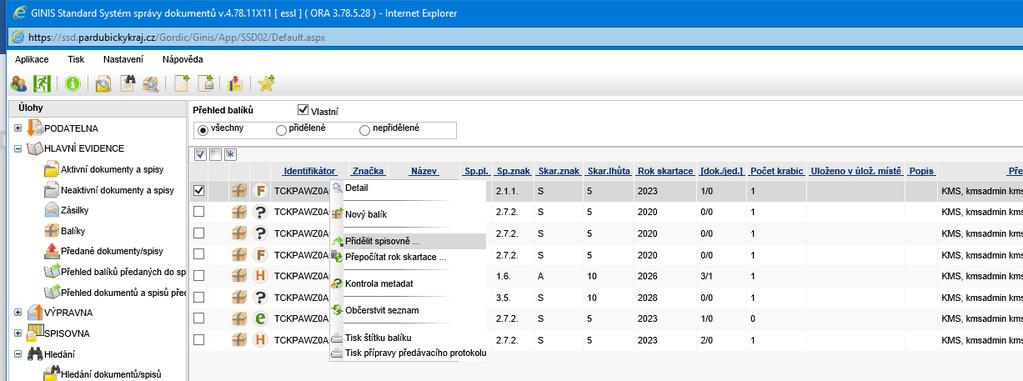
Task: Open the Aplikace menu
Action: click(x=32, y=59)
